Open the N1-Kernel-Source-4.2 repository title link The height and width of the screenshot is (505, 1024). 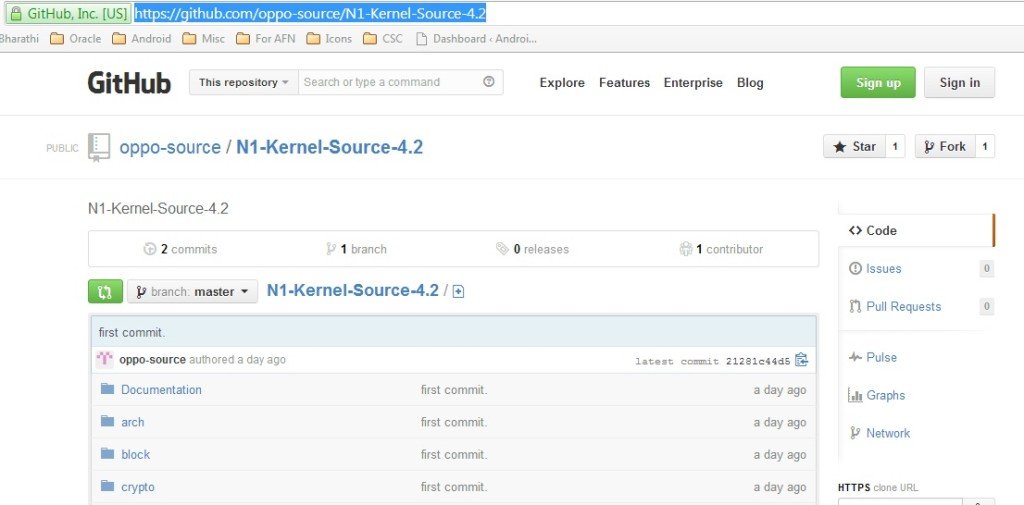[329, 147]
